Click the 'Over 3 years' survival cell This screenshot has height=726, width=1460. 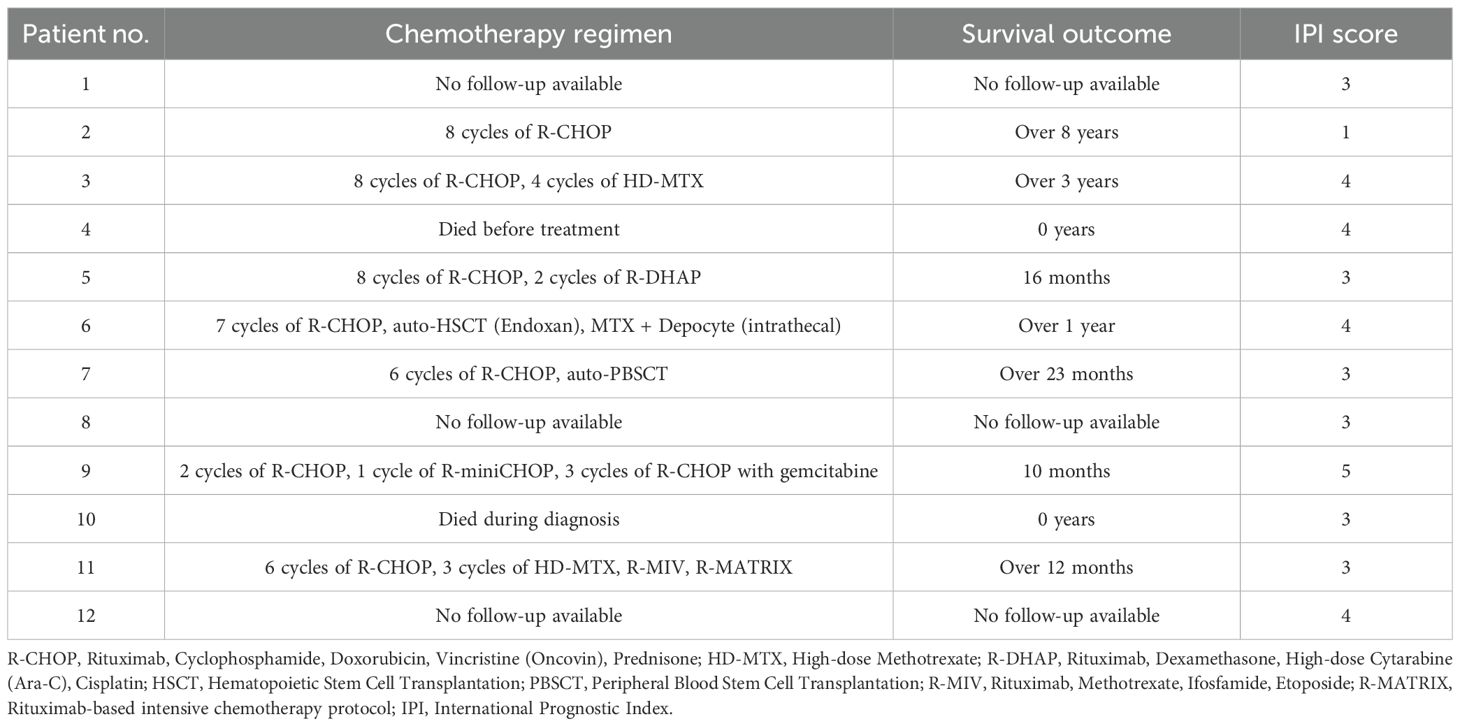[x=1066, y=181]
